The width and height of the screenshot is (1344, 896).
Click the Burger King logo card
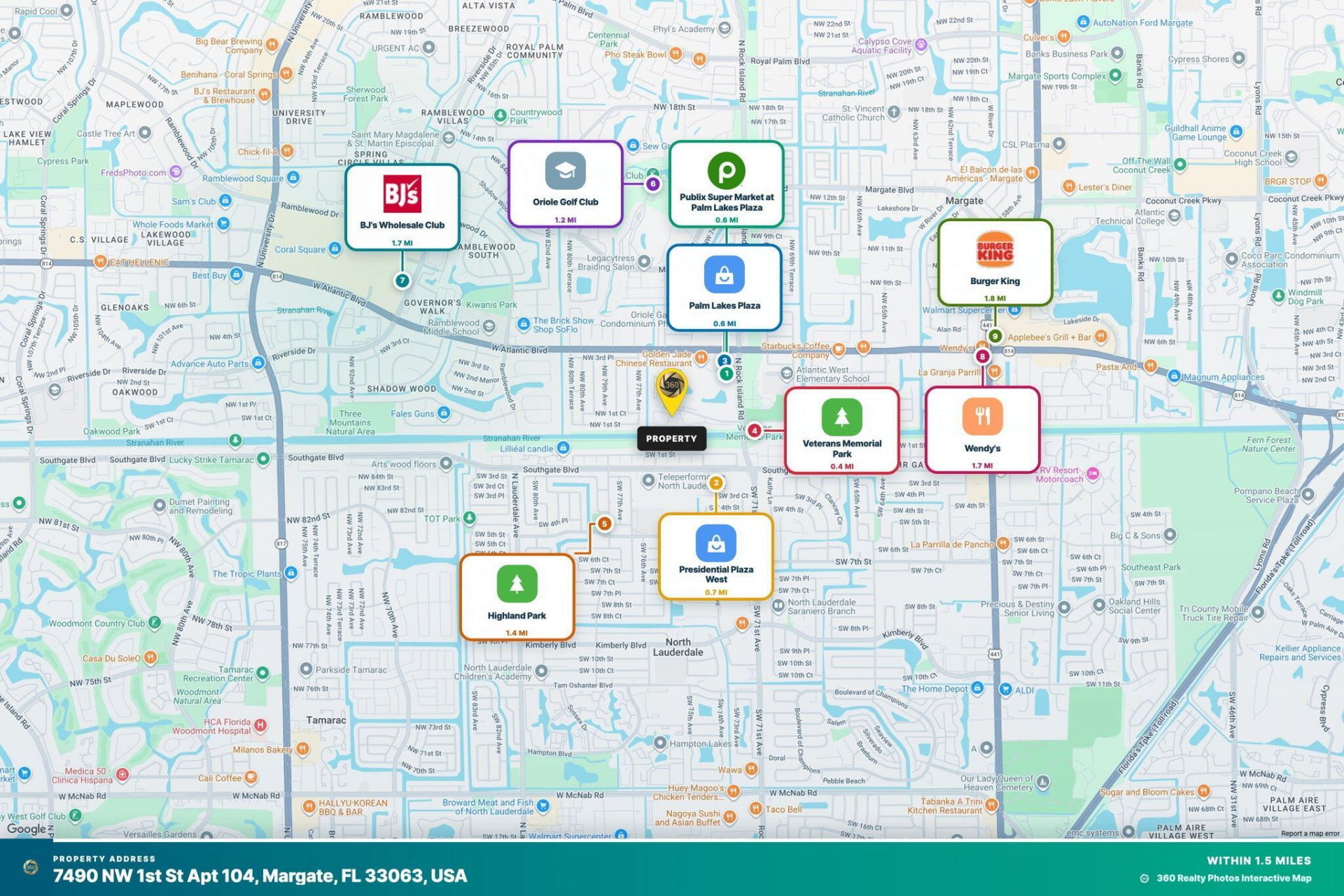point(995,262)
